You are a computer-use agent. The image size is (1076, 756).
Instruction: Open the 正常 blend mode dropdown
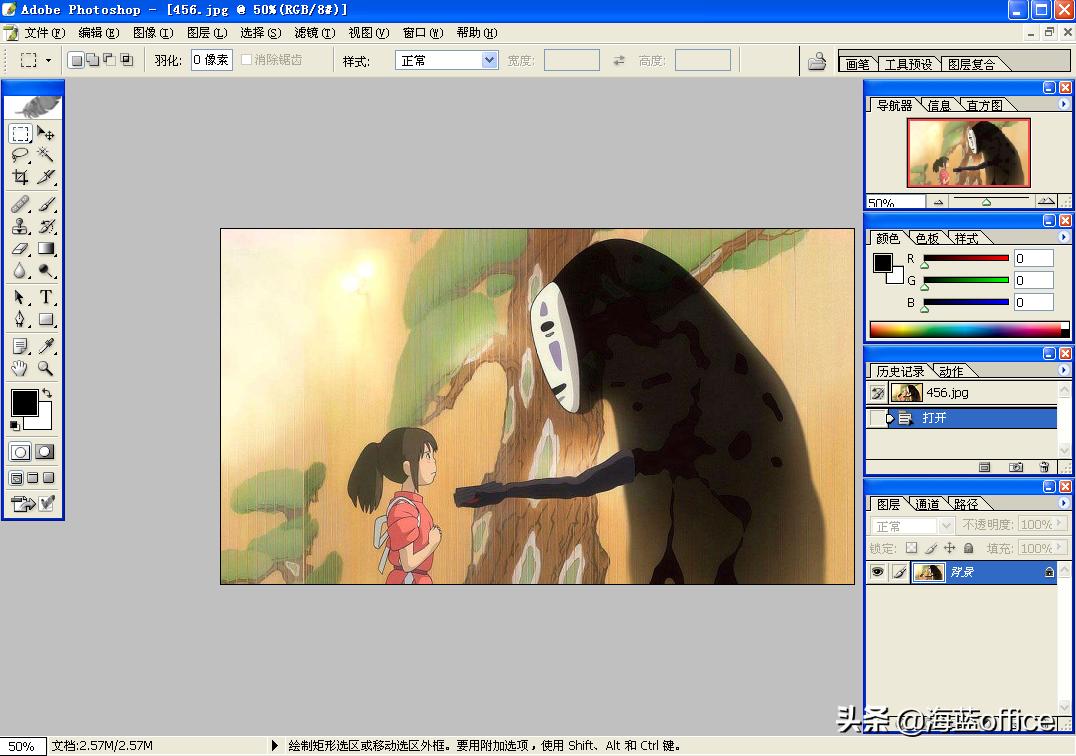point(910,524)
